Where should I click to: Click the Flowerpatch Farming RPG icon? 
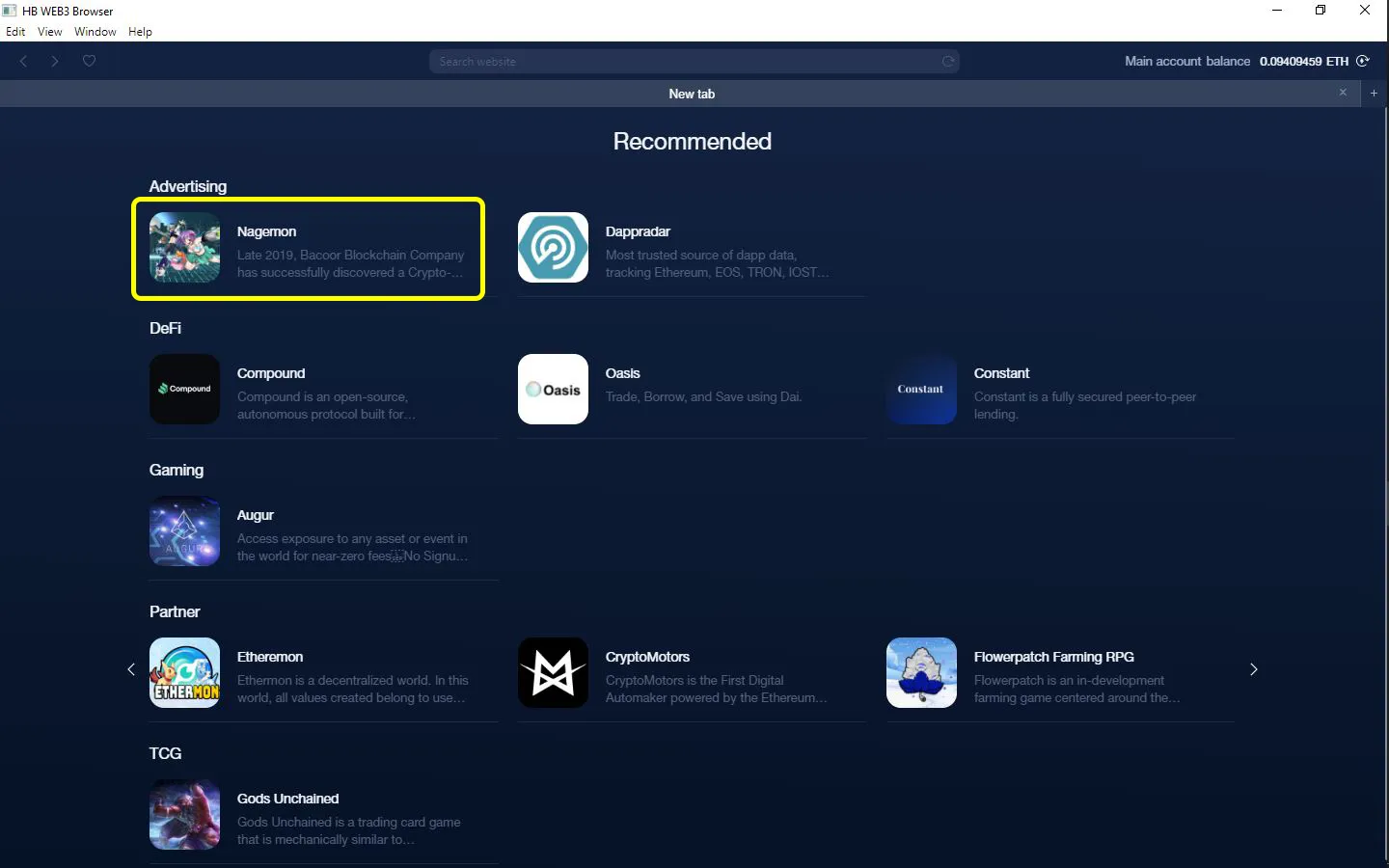(921, 672)
